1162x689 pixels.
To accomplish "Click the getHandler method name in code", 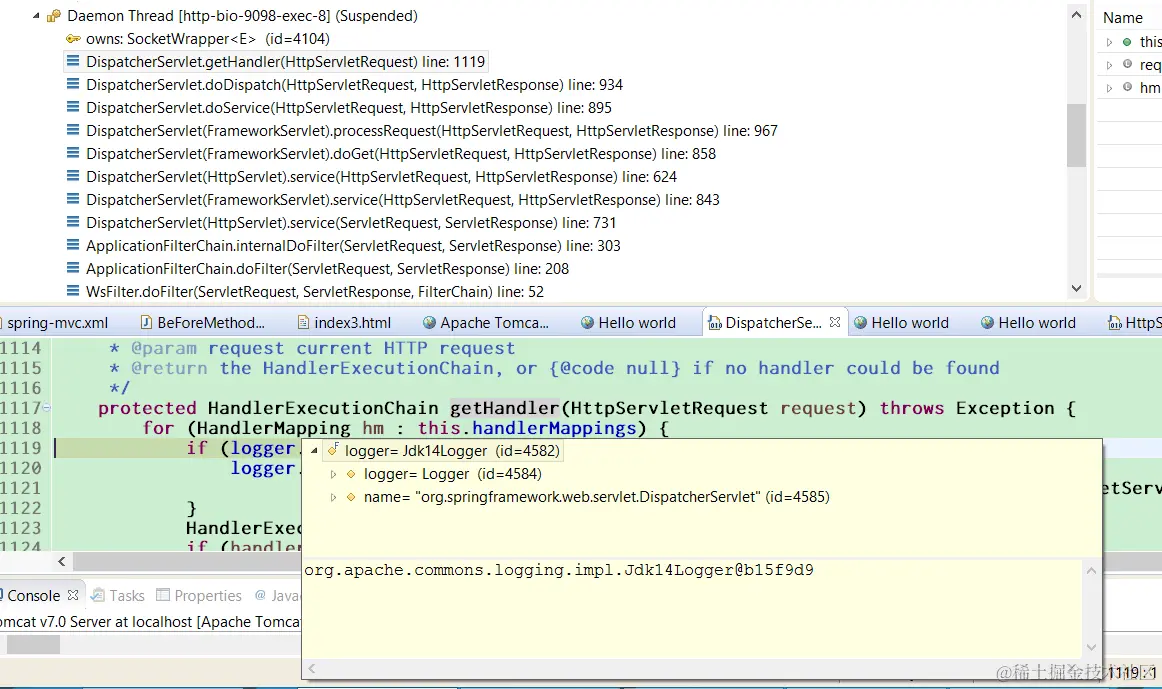I will point(504,408).
